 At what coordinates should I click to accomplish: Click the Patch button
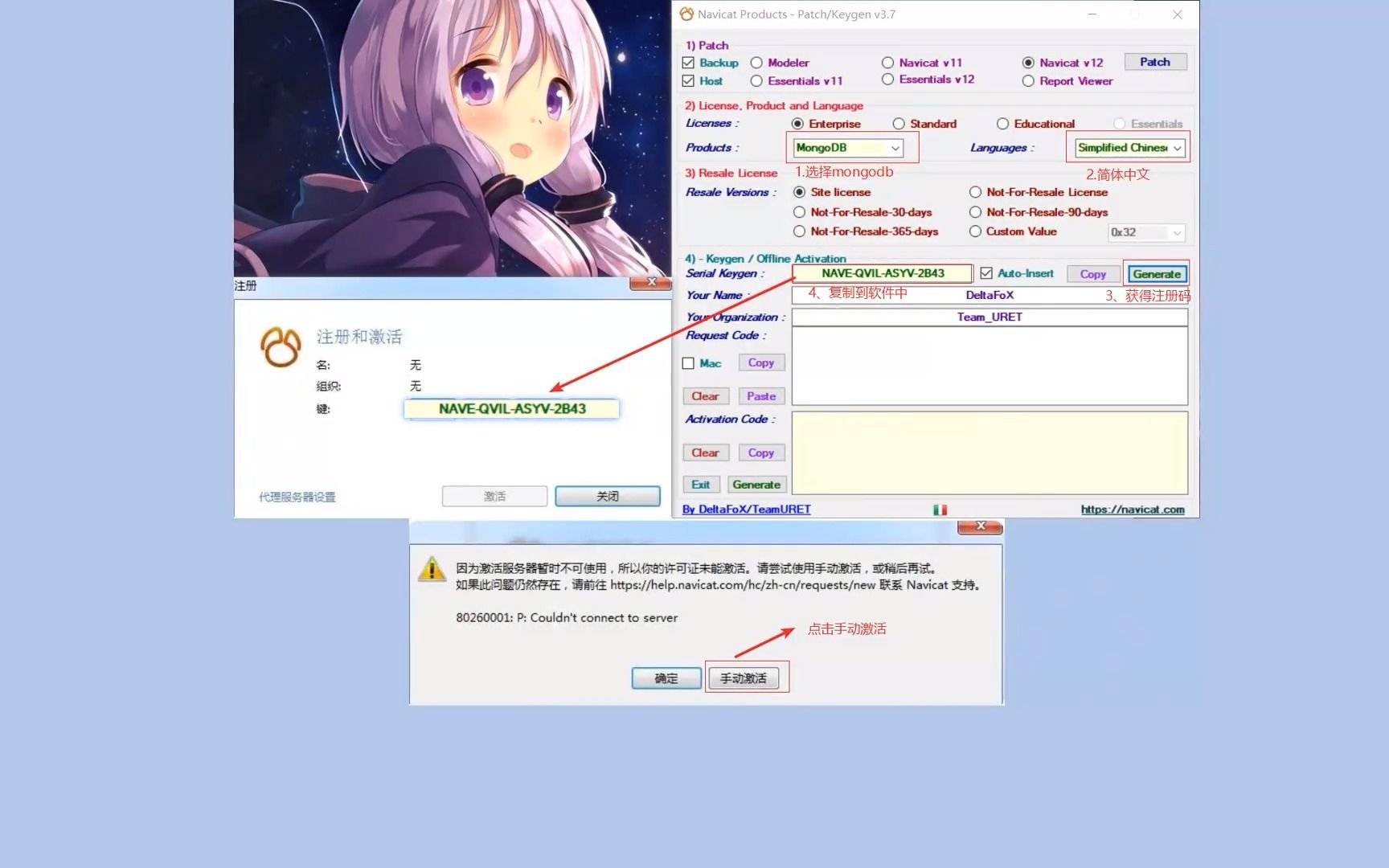1154,61
